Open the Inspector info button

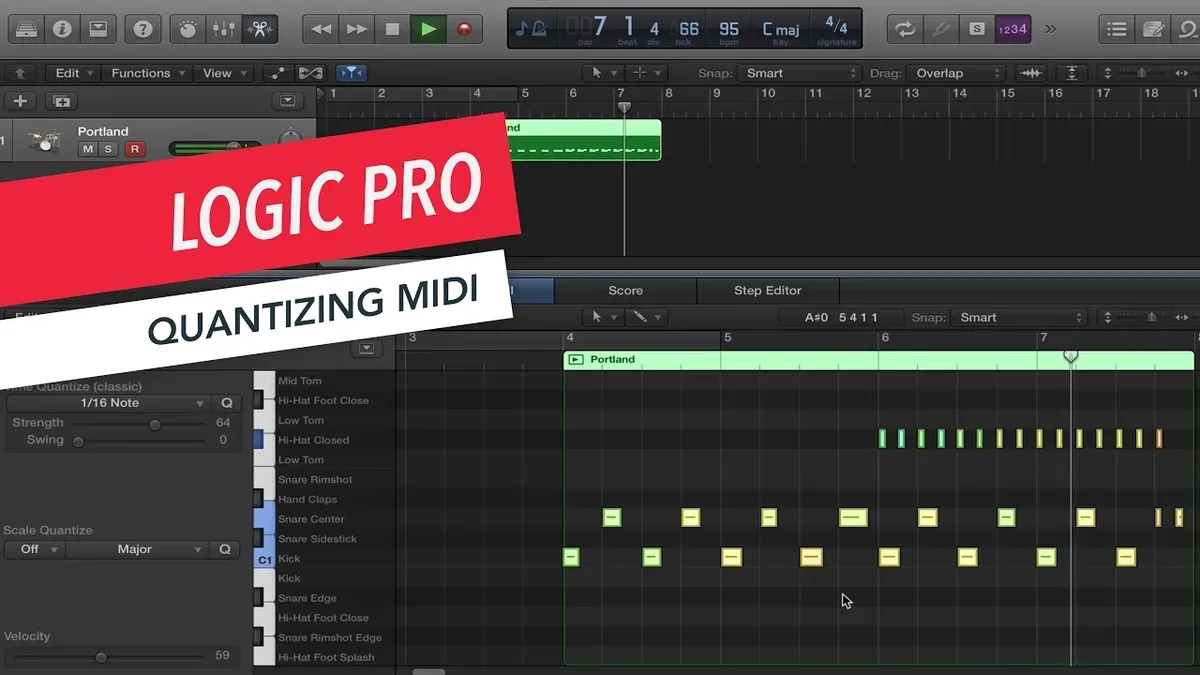62,29
